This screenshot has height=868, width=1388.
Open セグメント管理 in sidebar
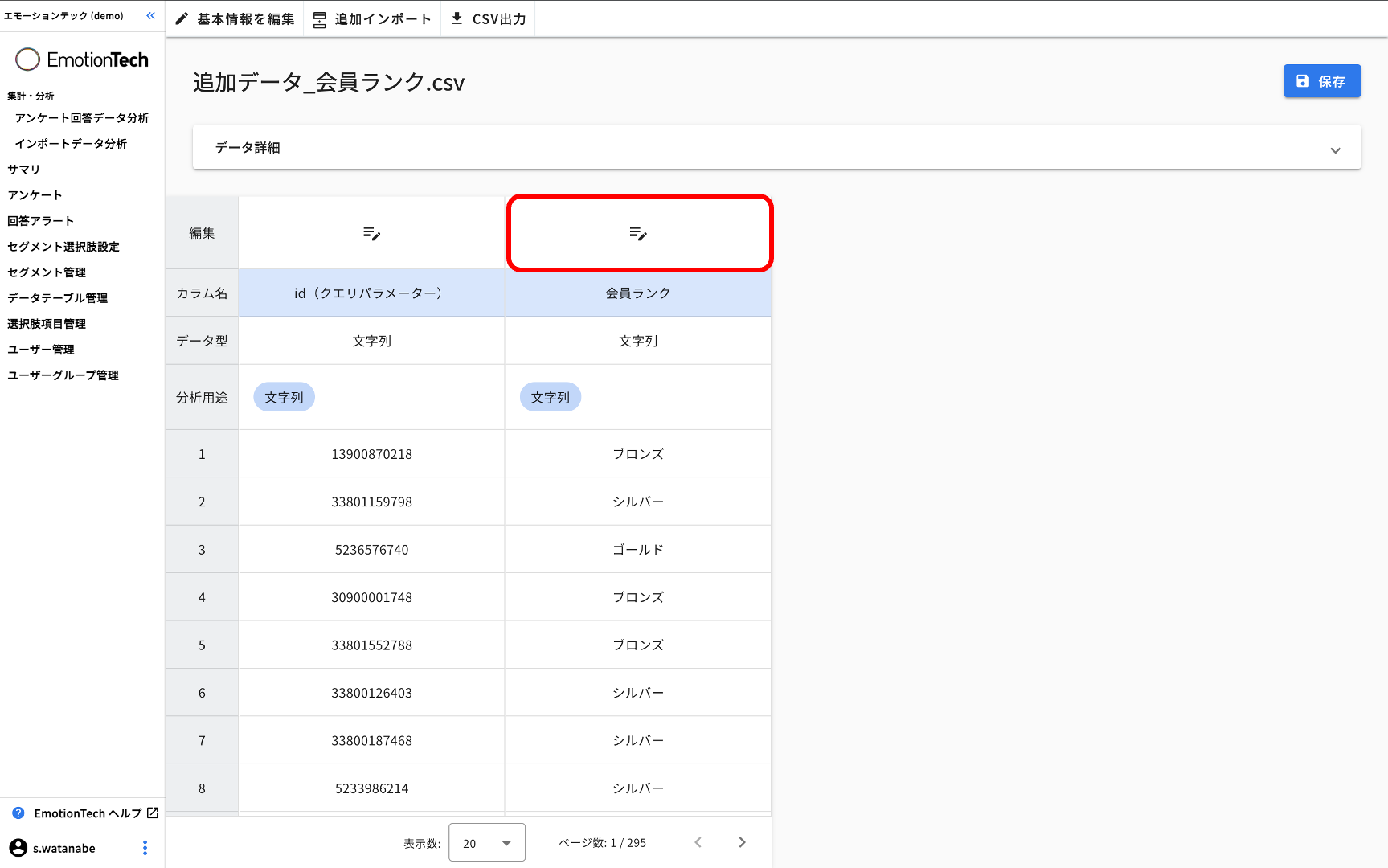click(x=47, y=272)
